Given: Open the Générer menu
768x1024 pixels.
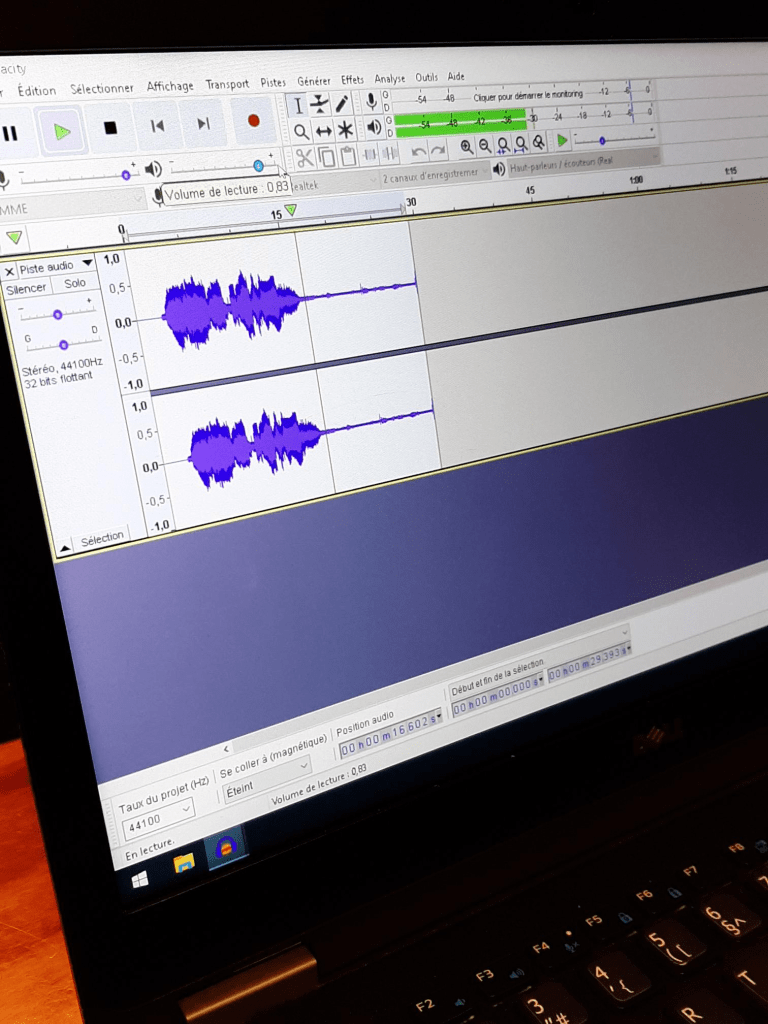Looking at the screenshot, I should click(x=313, y=82).
